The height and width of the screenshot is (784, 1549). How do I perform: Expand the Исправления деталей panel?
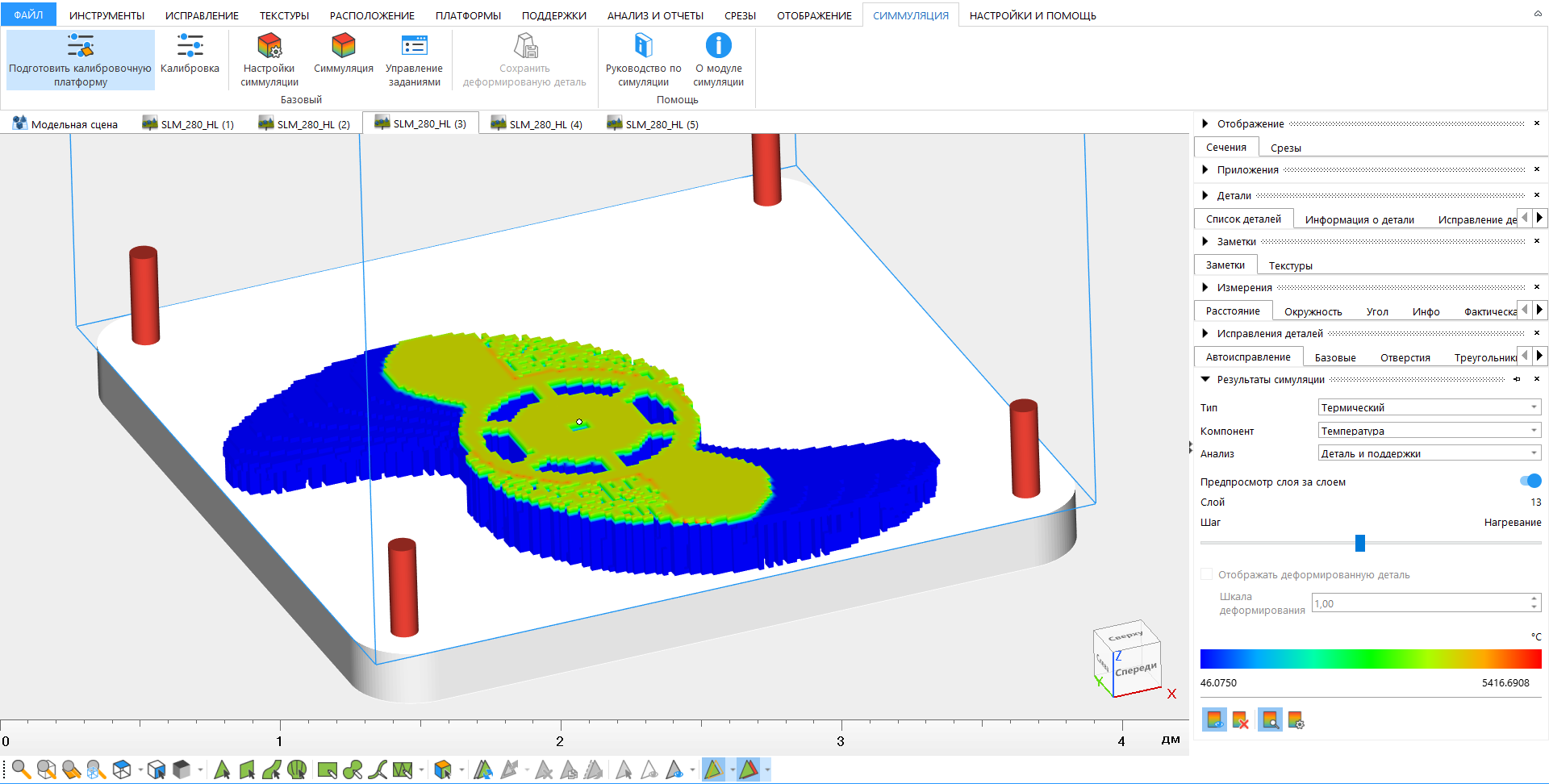[x=1205, y=333]
